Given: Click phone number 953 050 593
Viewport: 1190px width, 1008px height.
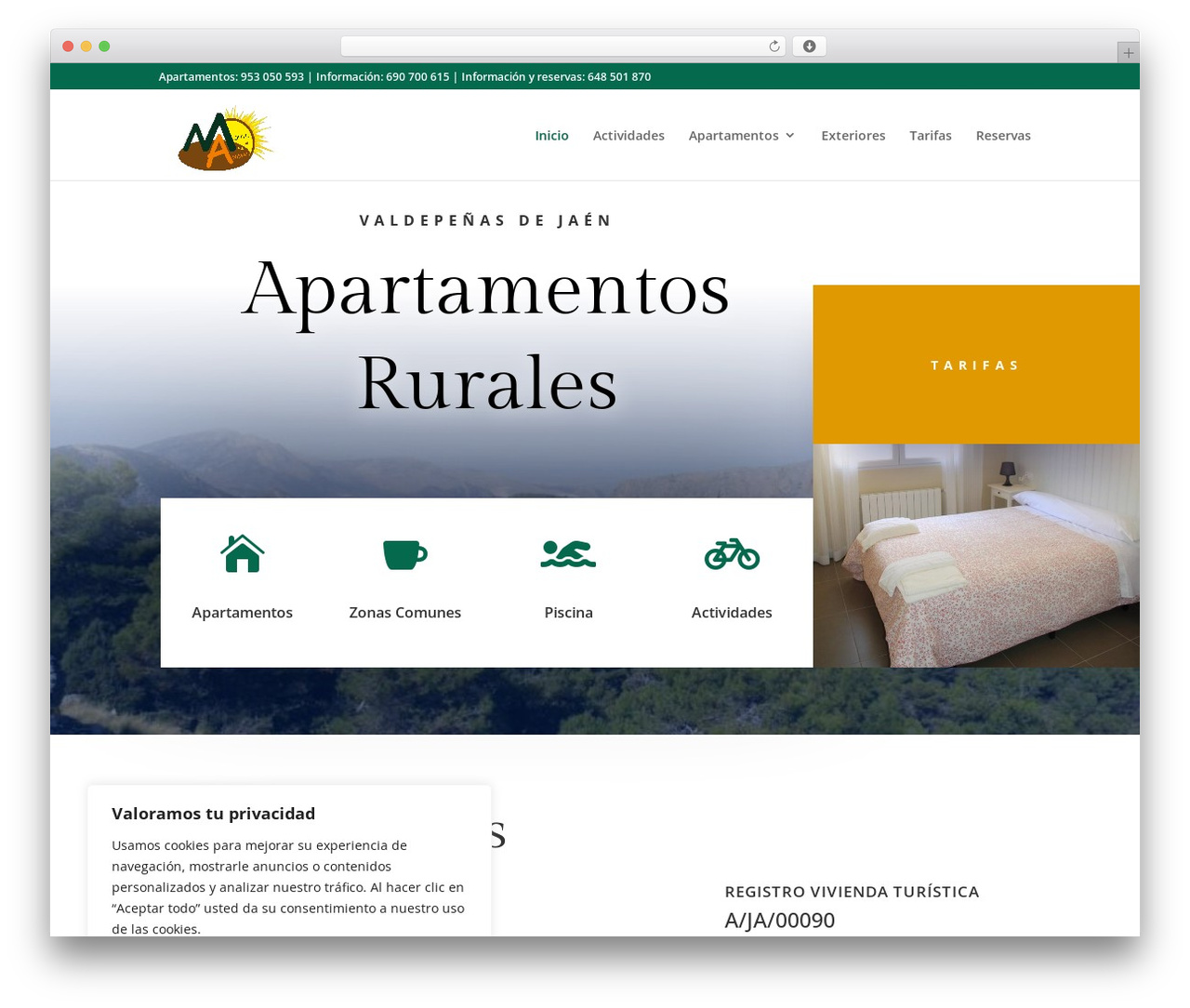Looking at the screenshot, I should click(x=272, y=77).
